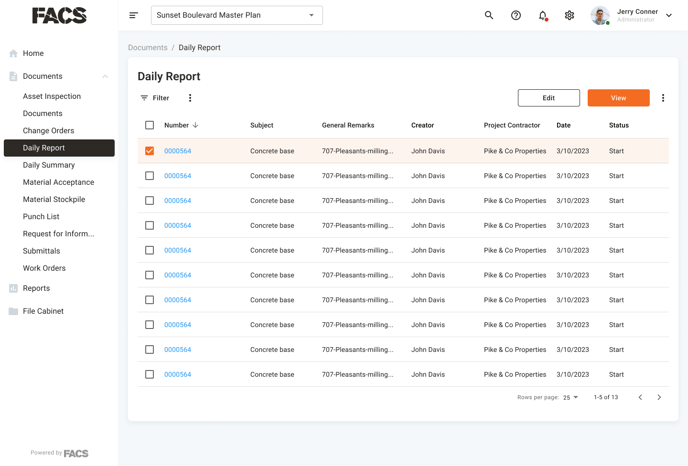Open the settings gear icon
The height and width of the screenshot is (466, 688).
(x=570, y=15)
